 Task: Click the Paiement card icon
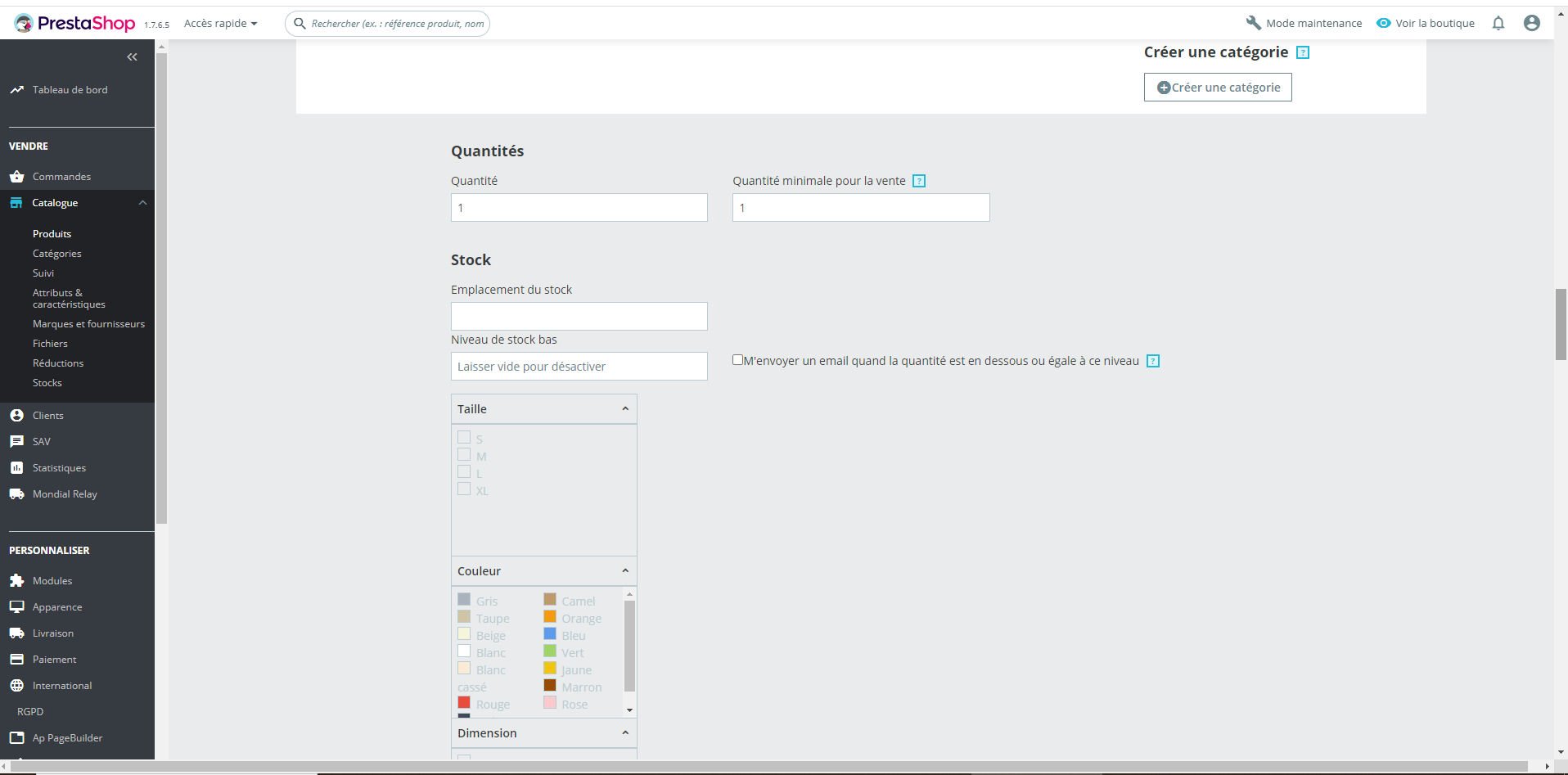pos(16,660)
